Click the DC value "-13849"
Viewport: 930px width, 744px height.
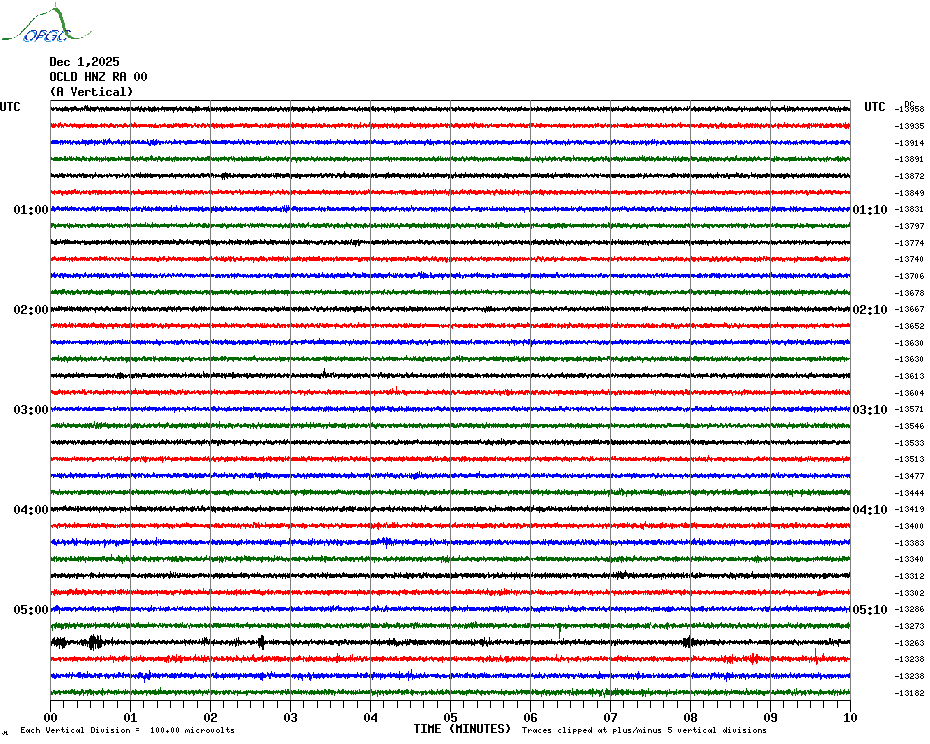click(x=909, y=193)
